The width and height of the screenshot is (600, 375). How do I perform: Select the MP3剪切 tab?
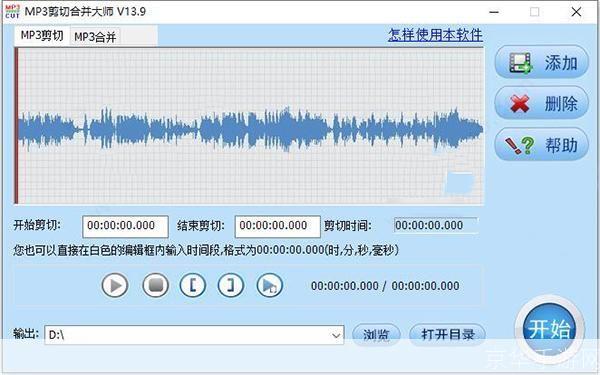tap(42, 36)
